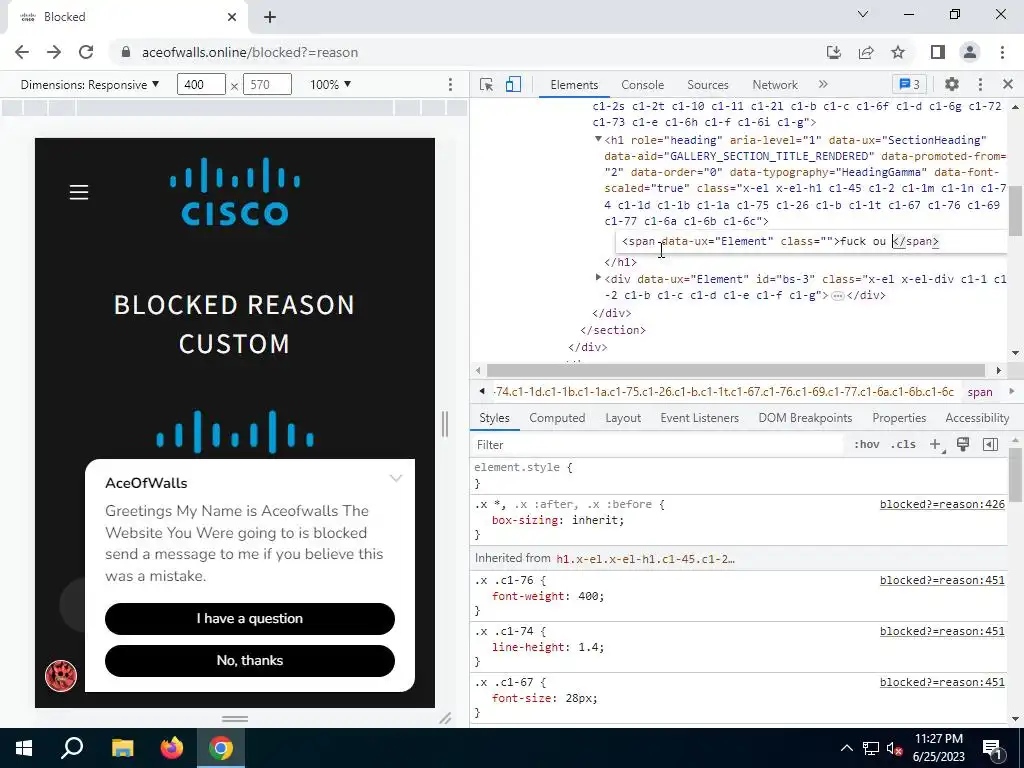The image size is (1024, 768).
Task: Collapse the h1 heading node triangle
Action: (598, 139)
